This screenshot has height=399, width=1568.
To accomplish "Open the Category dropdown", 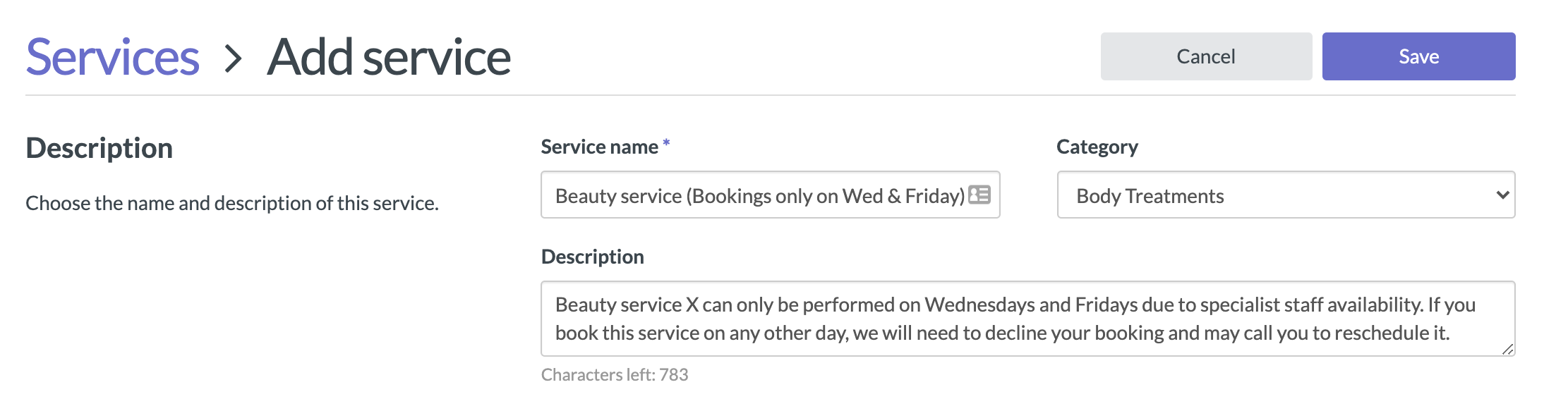I will [1286, 195].
